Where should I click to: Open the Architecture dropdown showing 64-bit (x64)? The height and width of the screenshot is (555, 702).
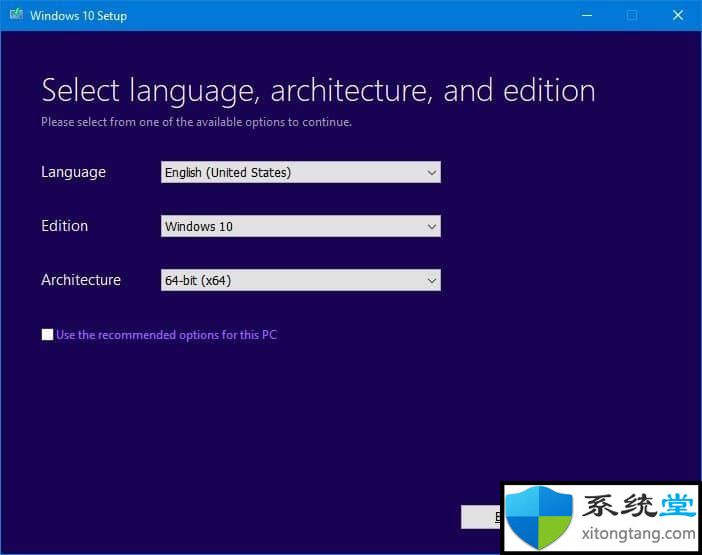click(x=300, y=280)
